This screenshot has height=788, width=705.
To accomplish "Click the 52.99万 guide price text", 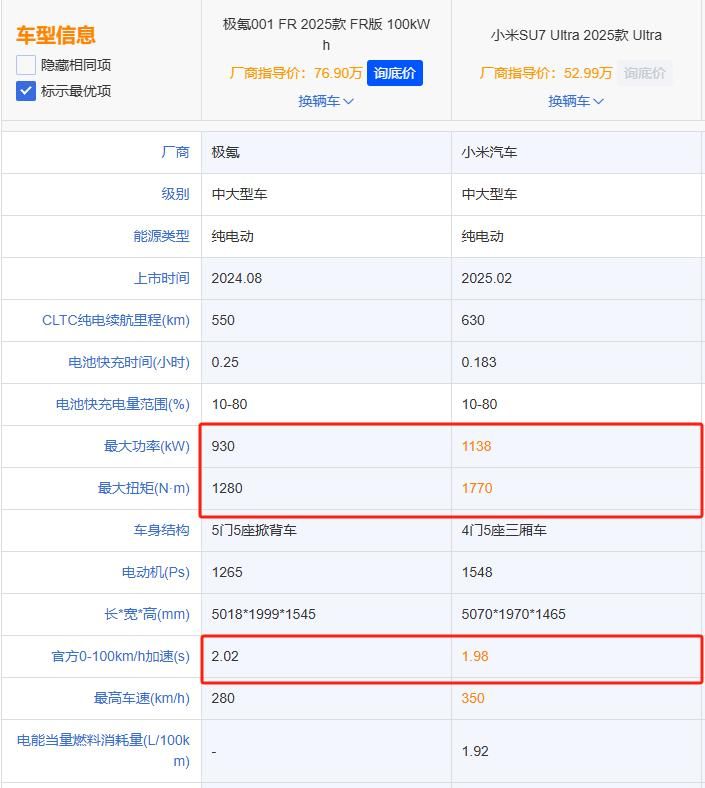I will [588, 73].
